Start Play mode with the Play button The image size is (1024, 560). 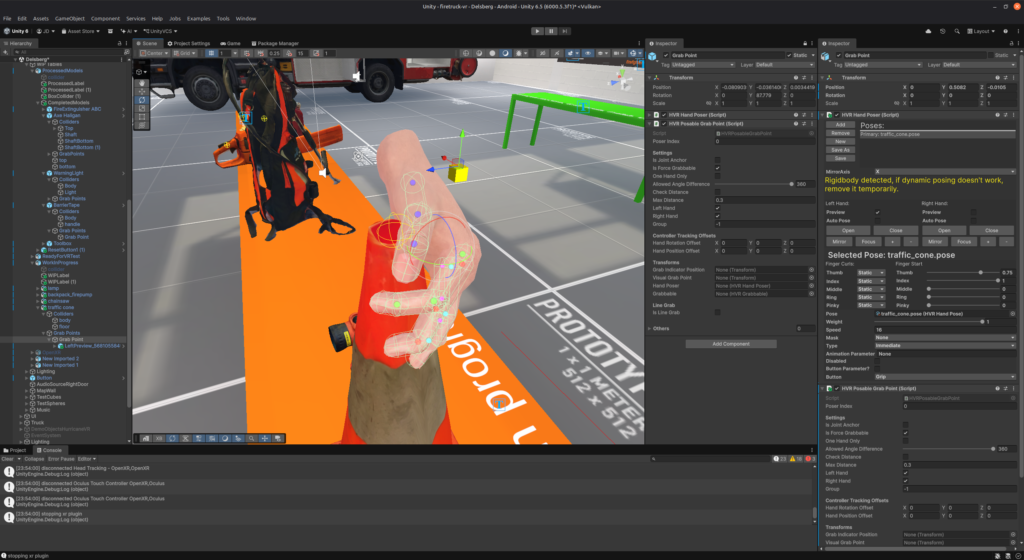537,31
